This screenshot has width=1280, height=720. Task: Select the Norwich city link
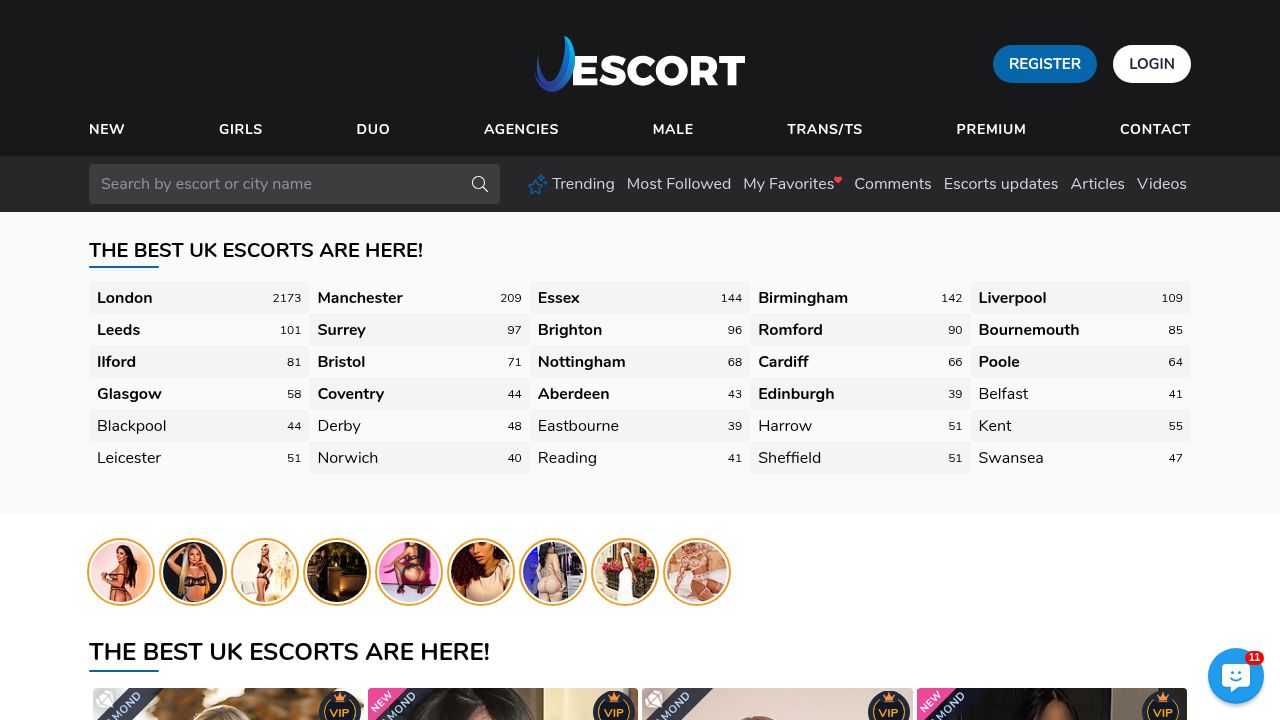[x=419, y=458]
